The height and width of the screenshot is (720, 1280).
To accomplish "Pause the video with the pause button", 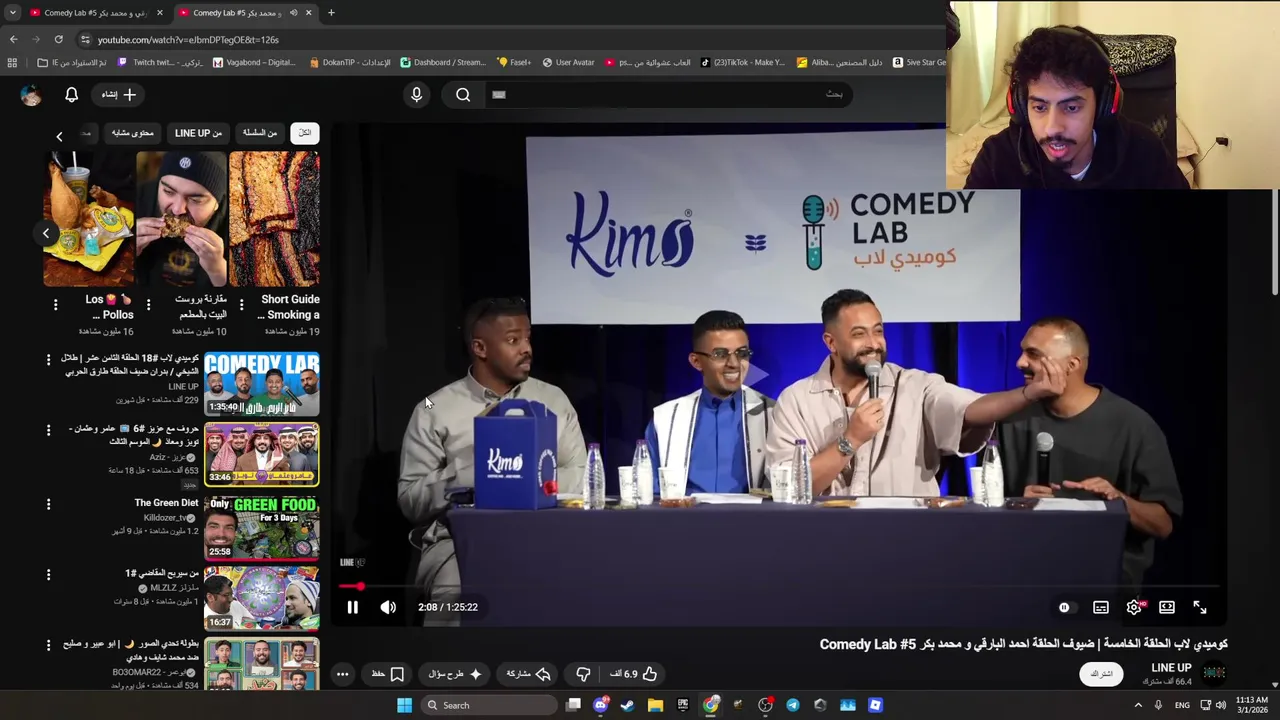I will coord(352,607).
